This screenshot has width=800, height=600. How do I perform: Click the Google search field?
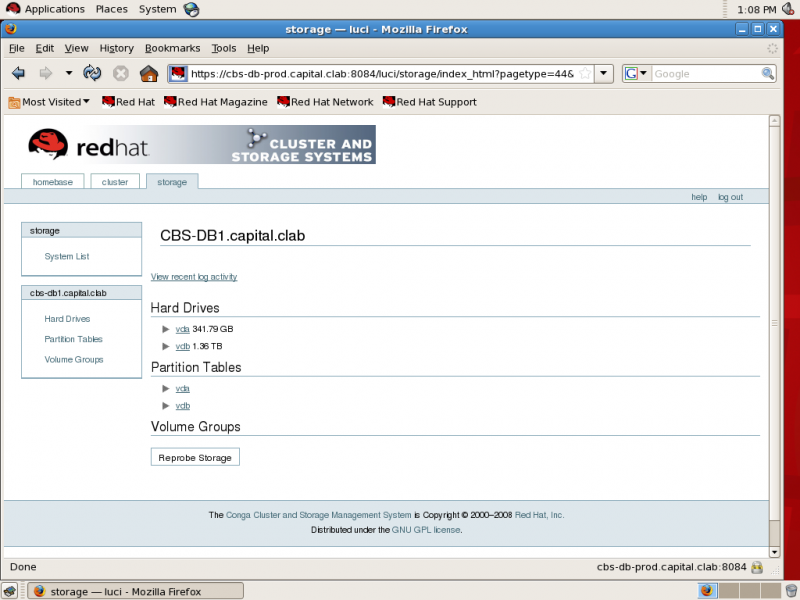tap(706, 73)
